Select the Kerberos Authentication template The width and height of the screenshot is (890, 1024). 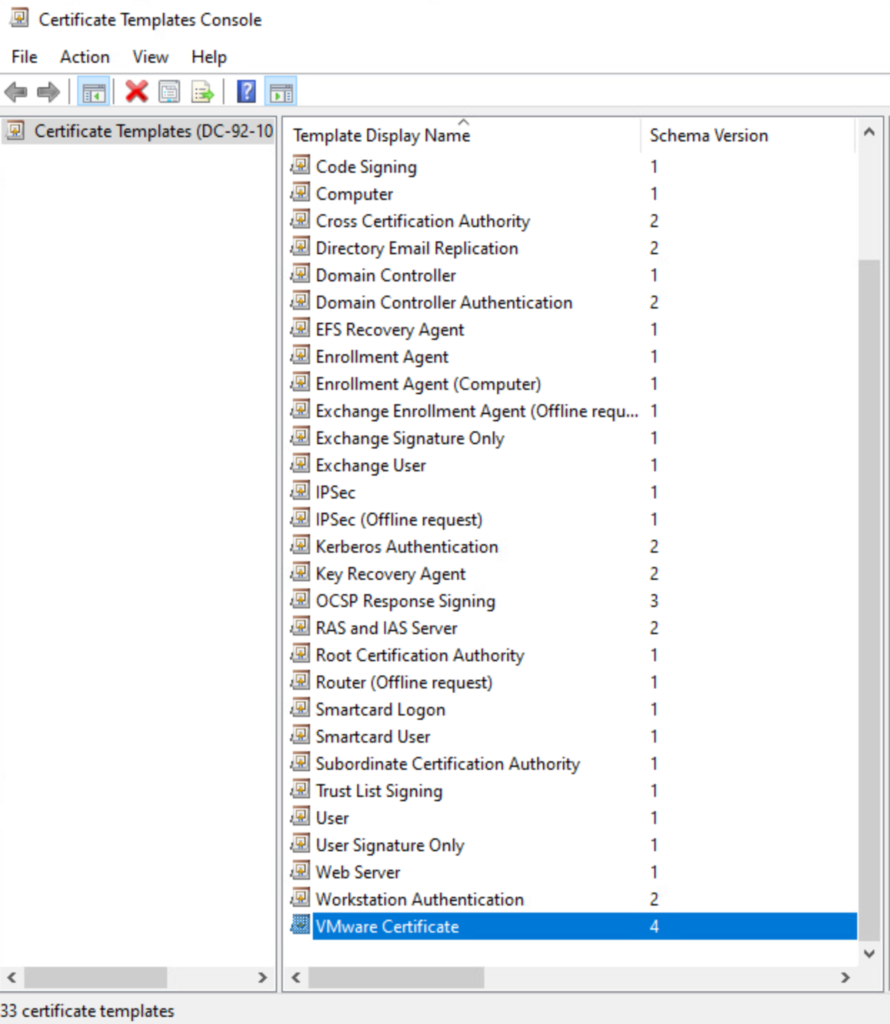[x=406, y=547]
